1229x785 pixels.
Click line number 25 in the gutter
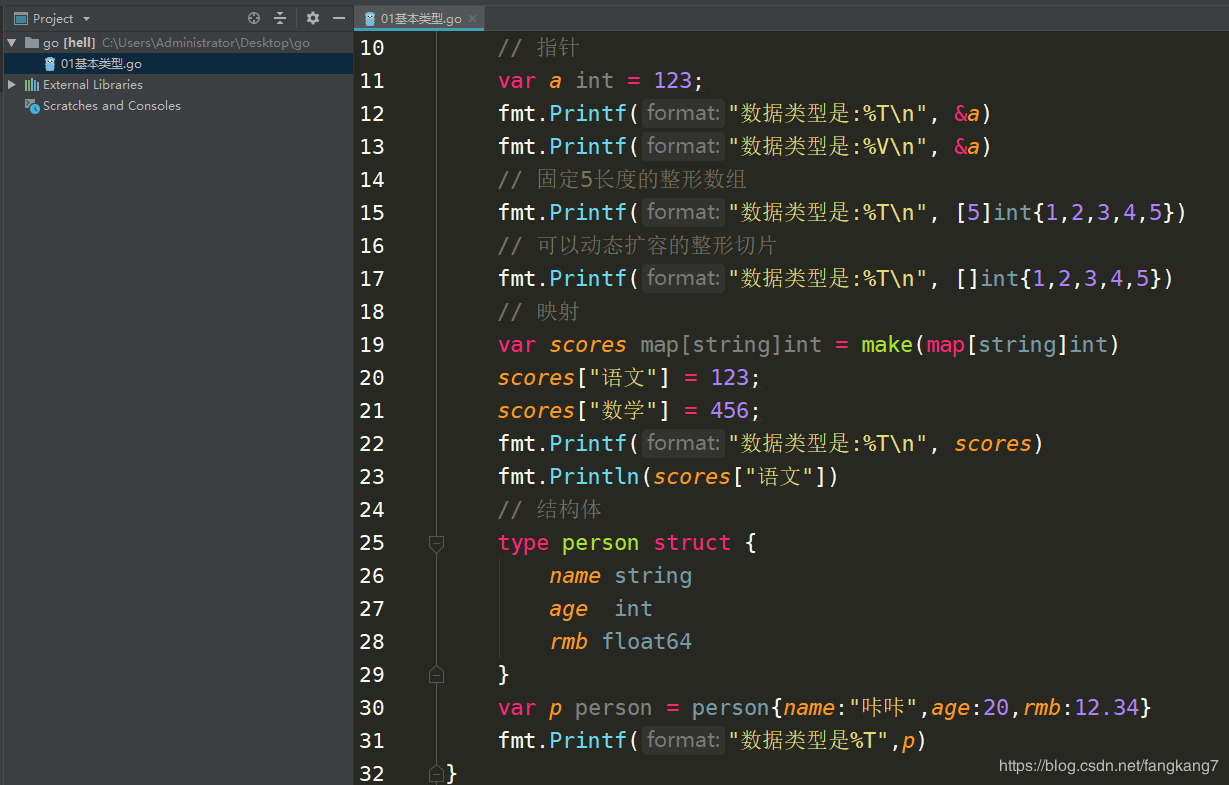click(371, 543)
